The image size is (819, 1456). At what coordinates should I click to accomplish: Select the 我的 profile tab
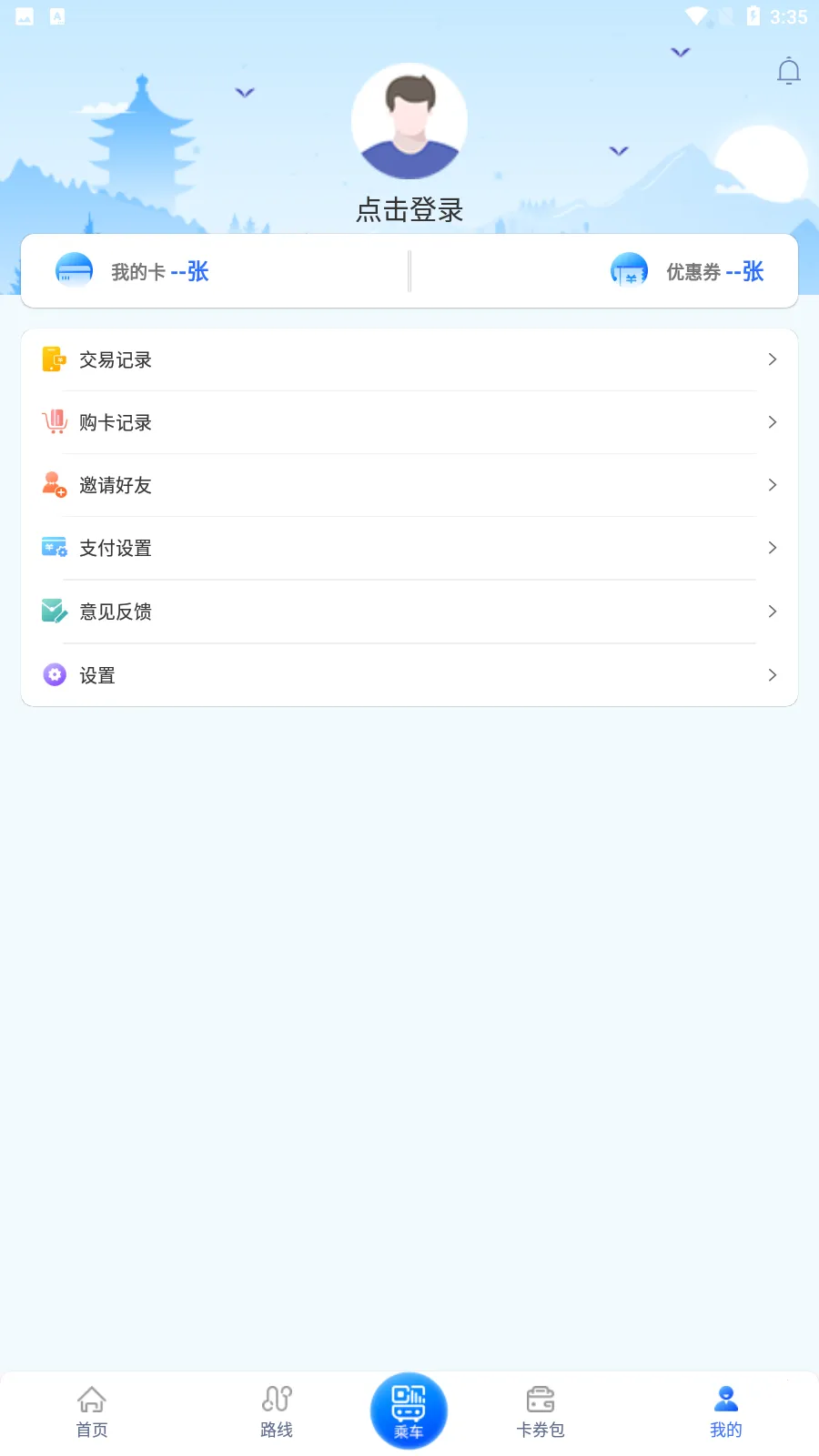point(725,1410)
